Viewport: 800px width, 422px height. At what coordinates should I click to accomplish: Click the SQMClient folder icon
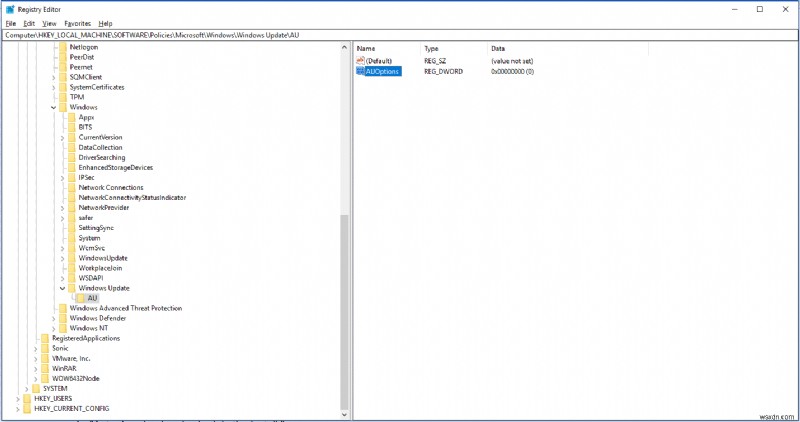click(63, 77)
